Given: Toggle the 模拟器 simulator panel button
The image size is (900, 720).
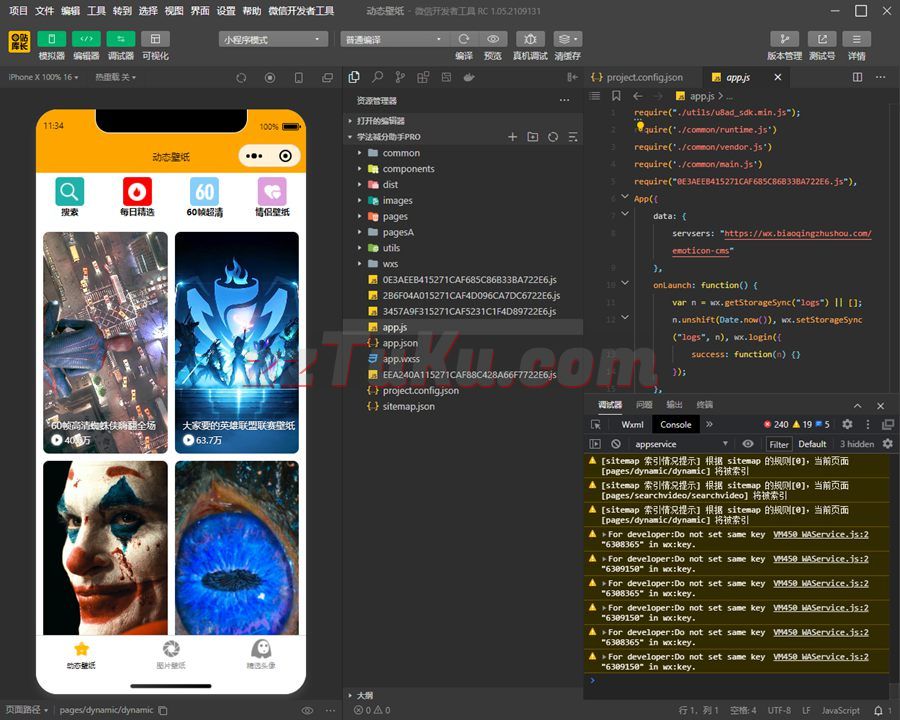Looking at the screenshot, I should 51,39.
